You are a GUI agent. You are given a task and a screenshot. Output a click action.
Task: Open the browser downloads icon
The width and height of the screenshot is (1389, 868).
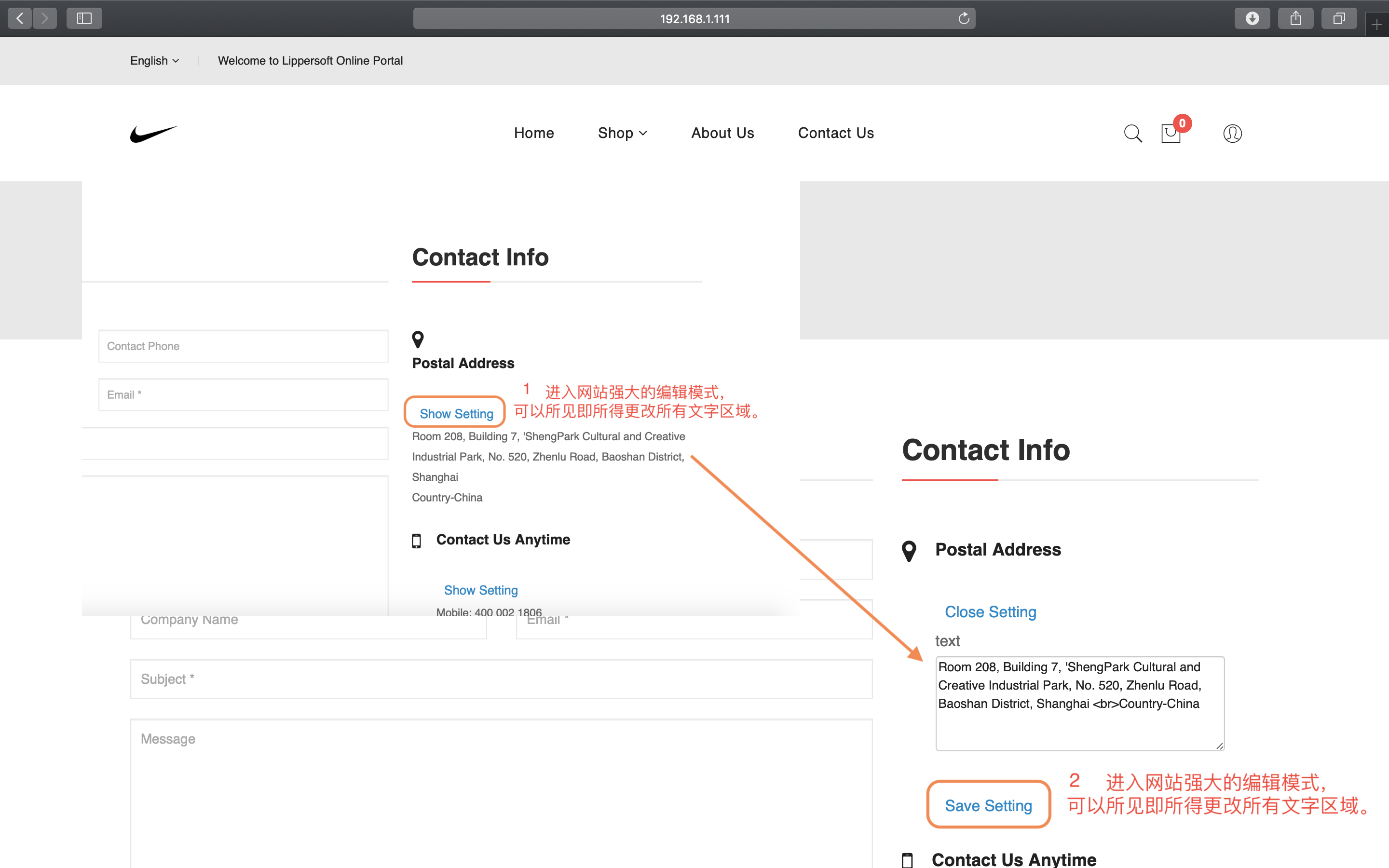pos(1252,18)
